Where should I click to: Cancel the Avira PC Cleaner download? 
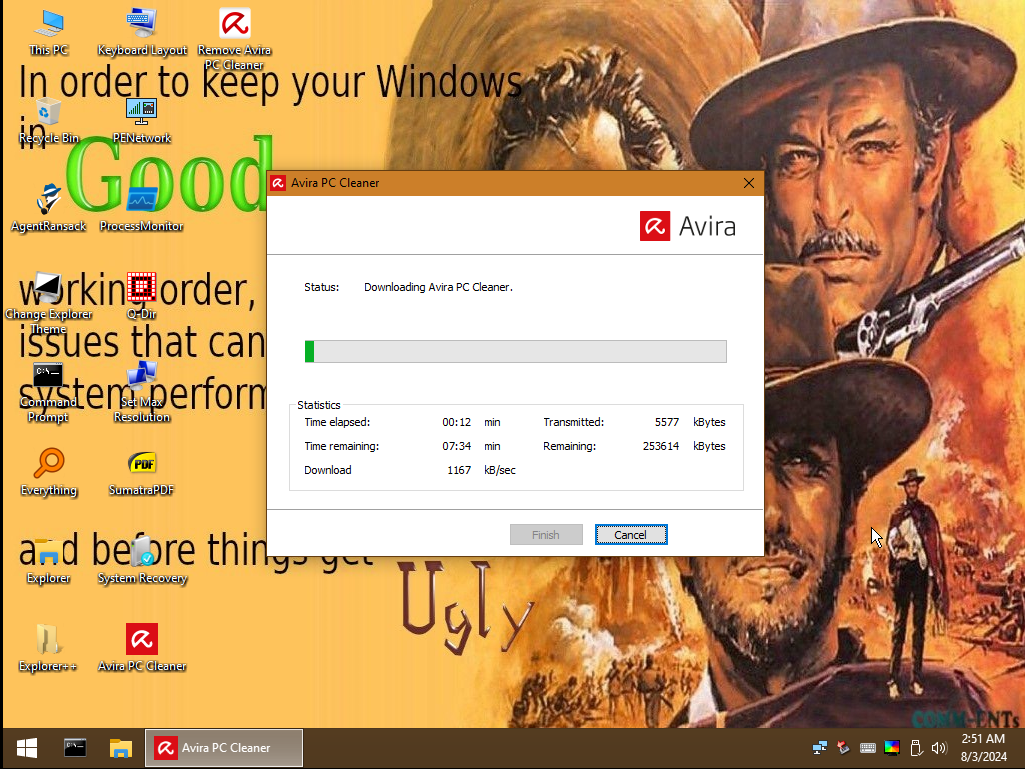click(x=631, y=535)
